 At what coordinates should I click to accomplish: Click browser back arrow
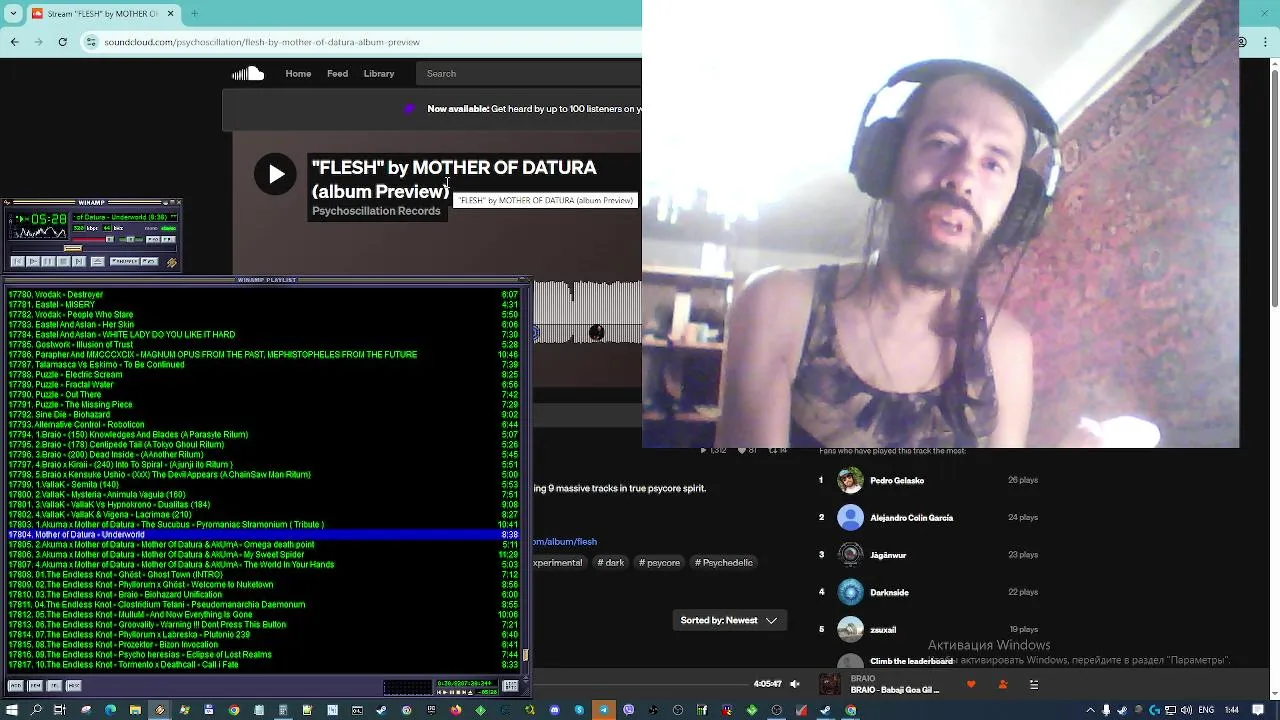click(x=14, y=42)
